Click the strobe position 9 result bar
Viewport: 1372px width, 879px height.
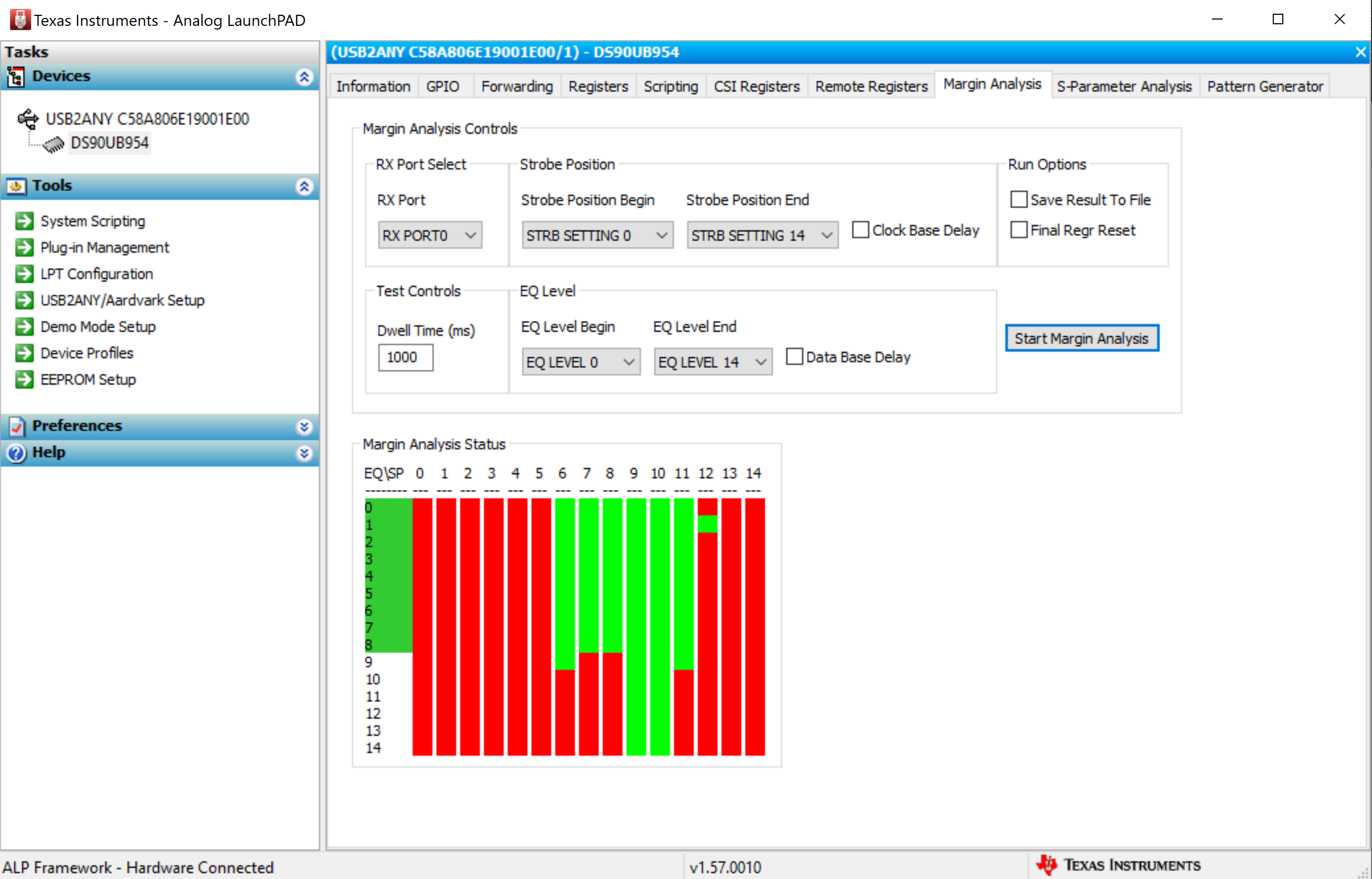(x=636, y=626)
